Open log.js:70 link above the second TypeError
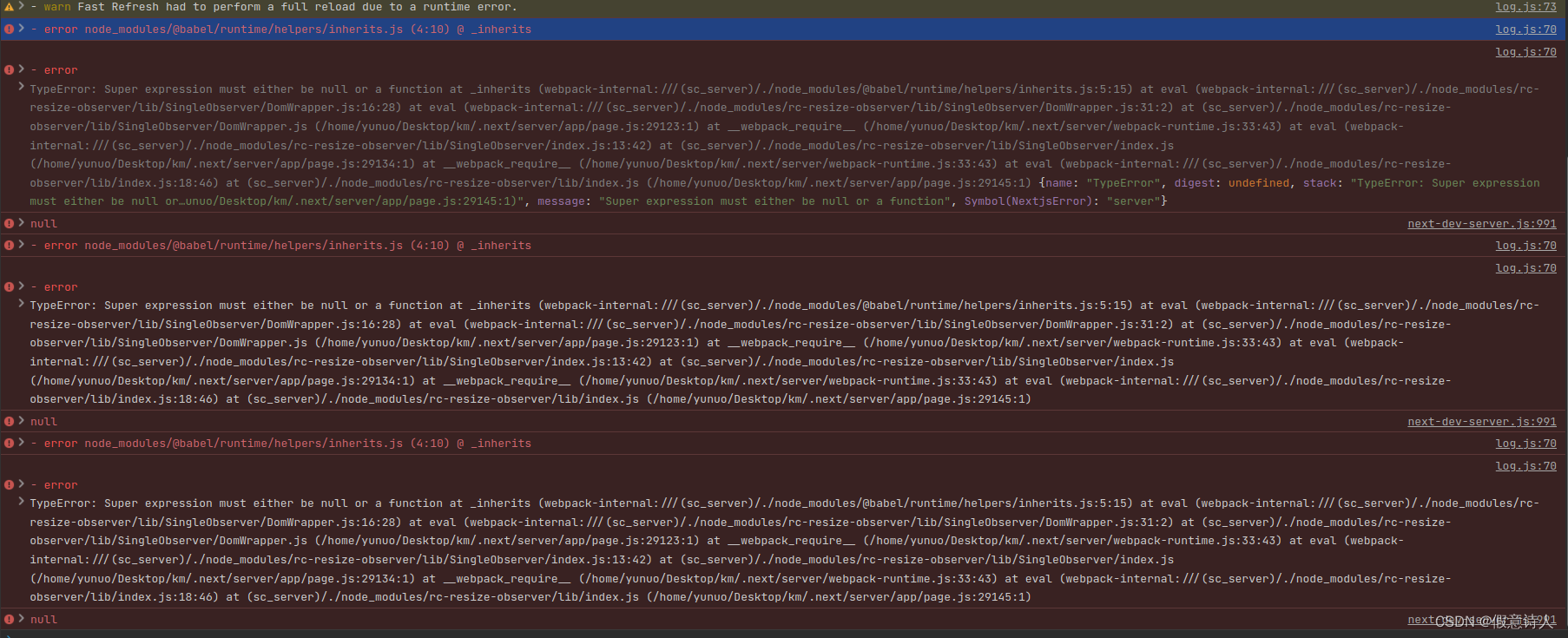Screen dimensions: 1568x638 tap(1525, 268)
